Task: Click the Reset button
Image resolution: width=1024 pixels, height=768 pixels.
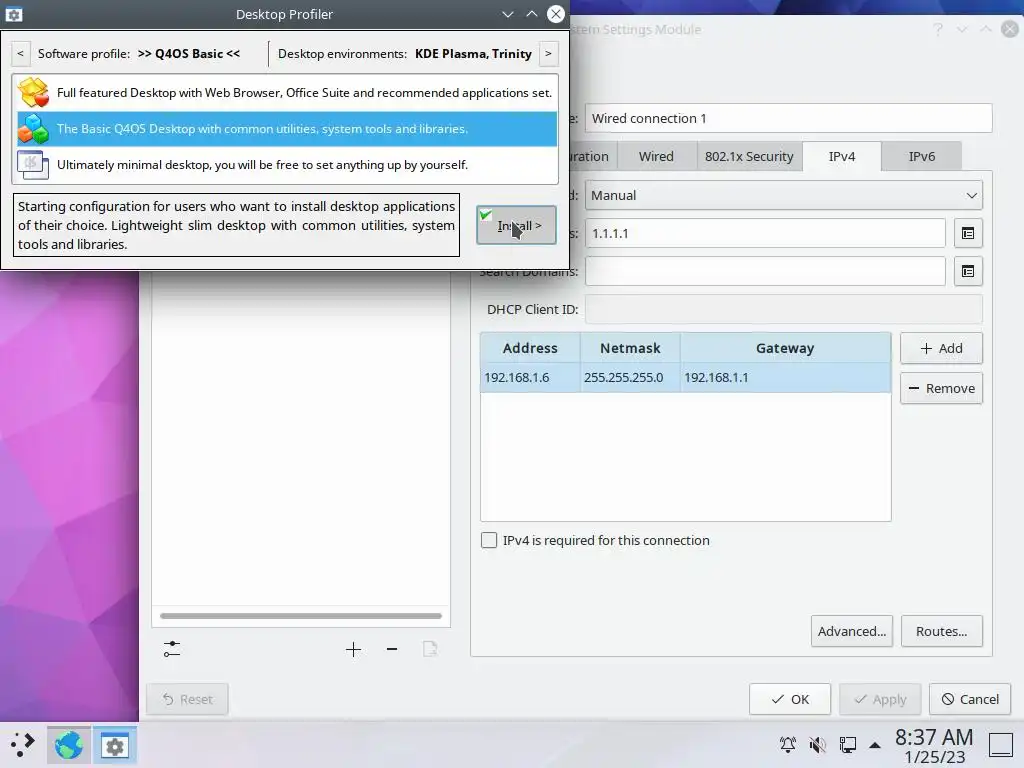Action: [x=187, y=699]
